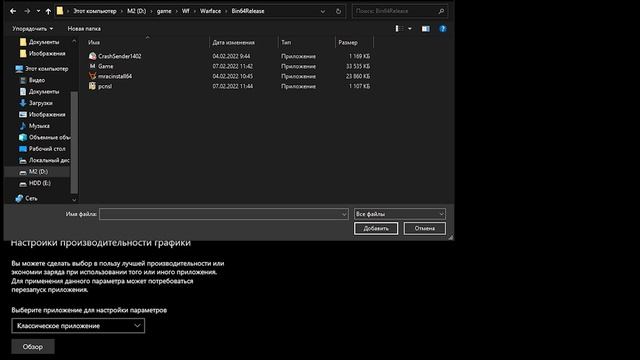The height and width of the screenshot is (360, 640).
Task: Open 'Видео' in navigation tree
Action: tap(37, 80)
